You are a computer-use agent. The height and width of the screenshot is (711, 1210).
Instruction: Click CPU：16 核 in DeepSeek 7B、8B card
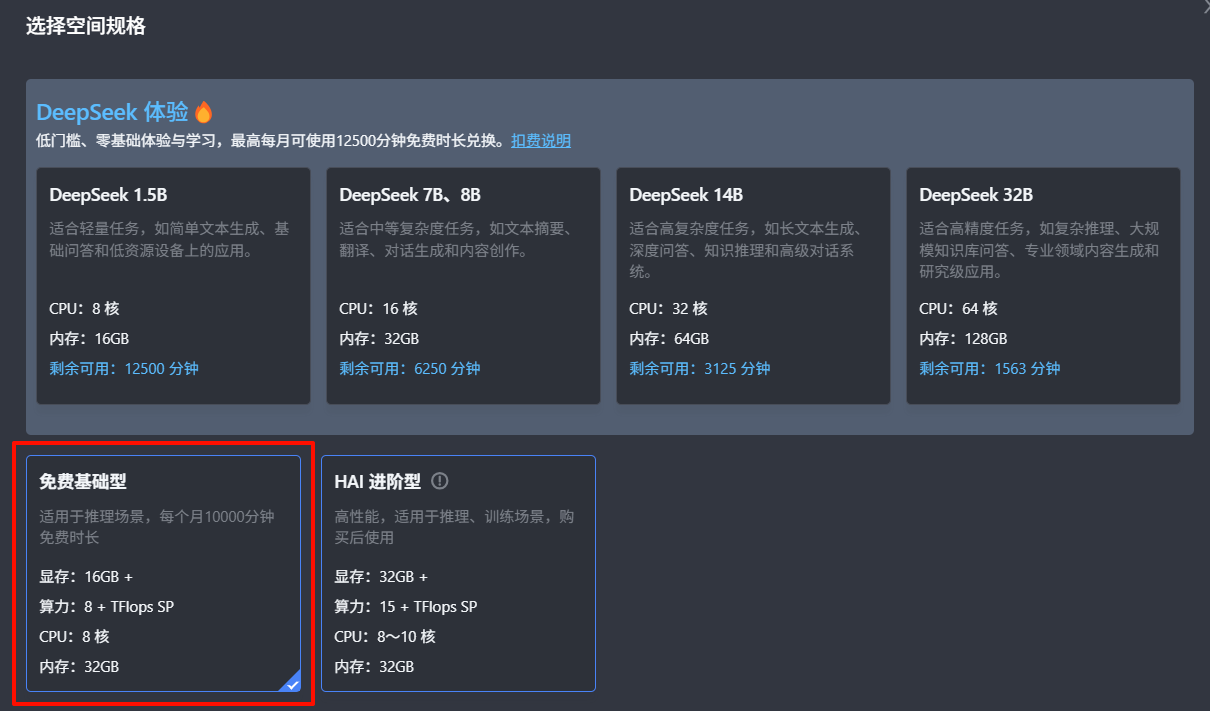378,308
